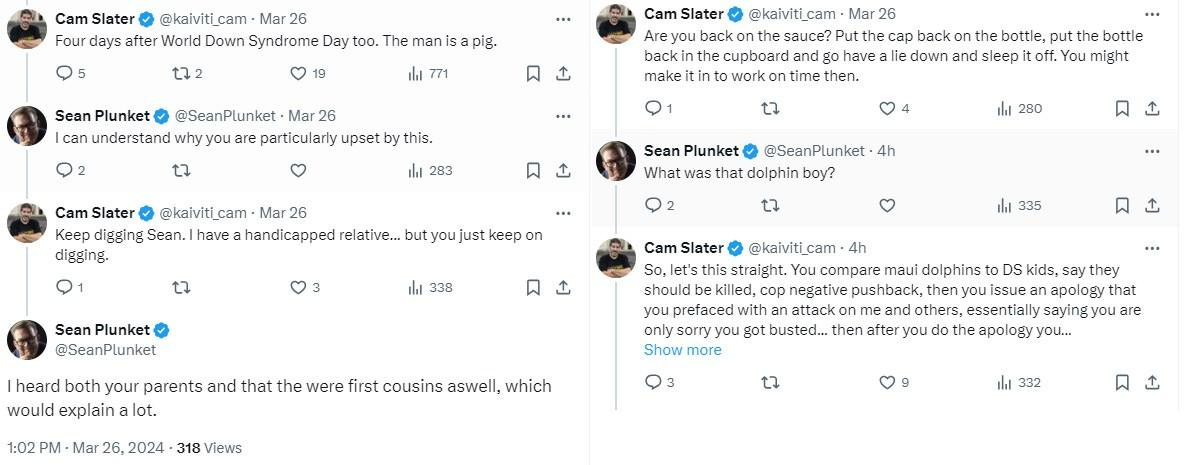Open Cam Slater's avatar on 'man is a pig' tweet
This screenshot has height=465, width=1184.
click(27, 29)
